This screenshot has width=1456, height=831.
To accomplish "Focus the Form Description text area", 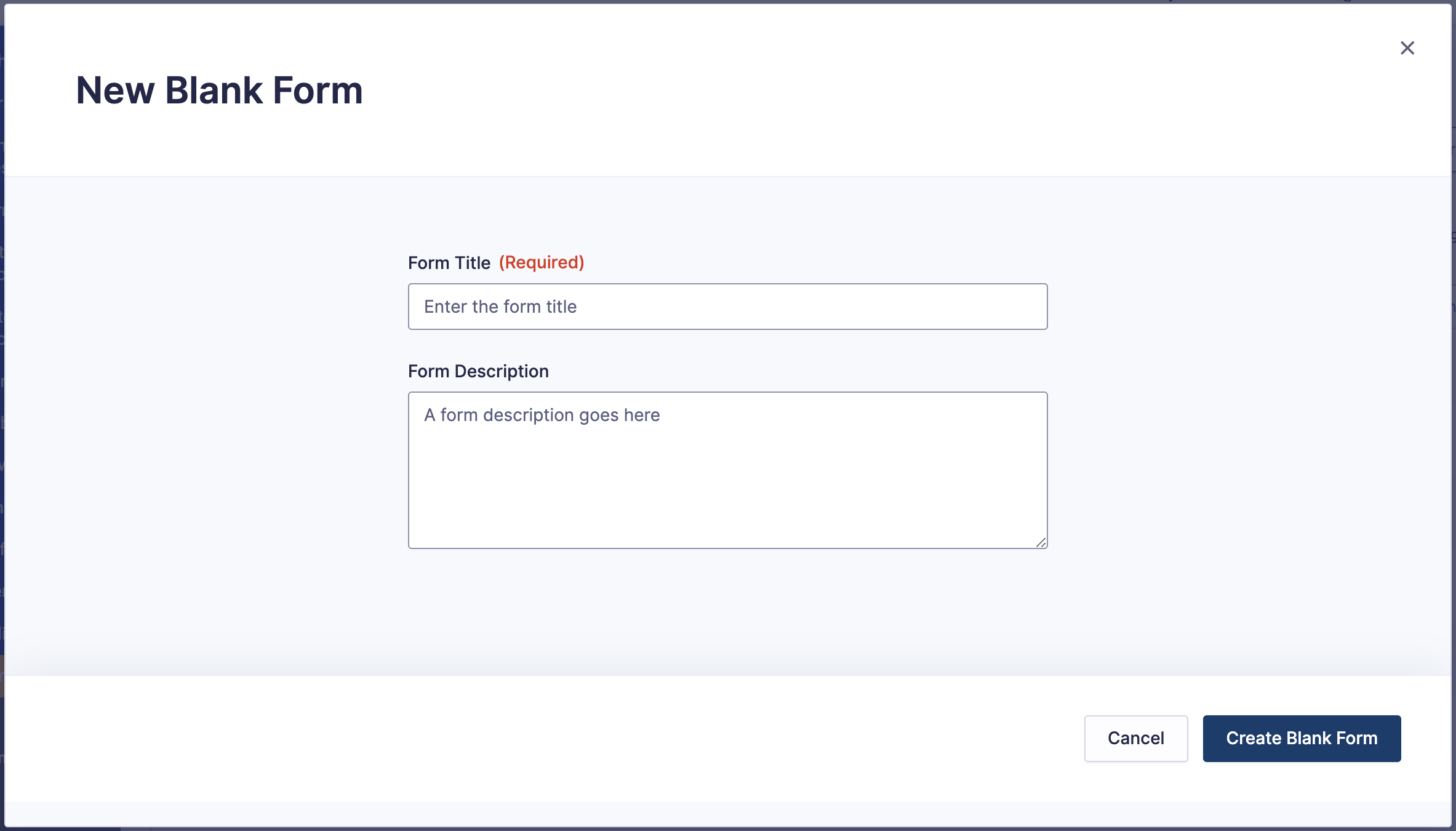I will tap(727, 470).
